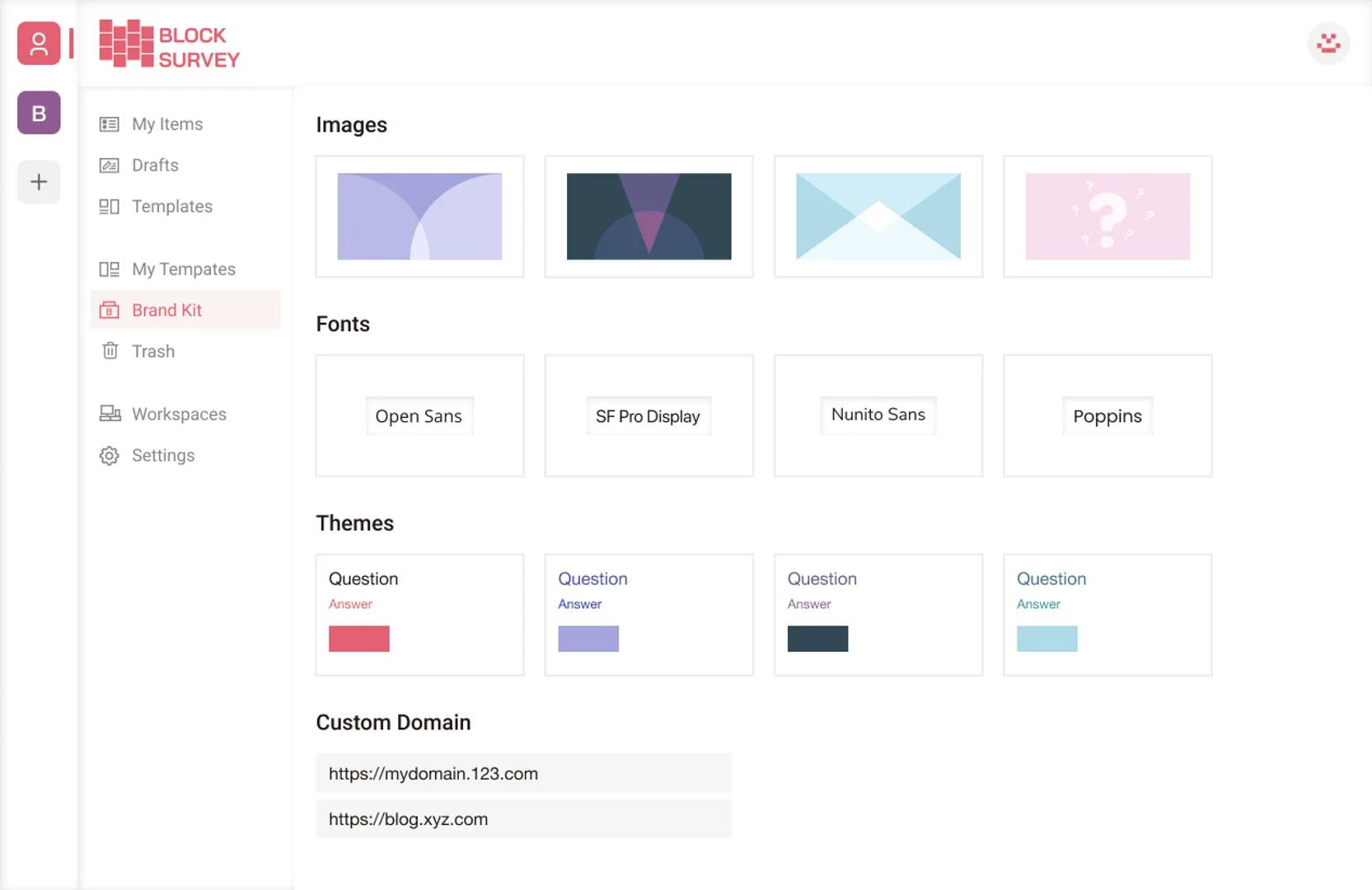Viewport: 1372px width, 890px height.
Task: Click the smiley avatar icon top right
Action: pyautogui.click(x=1328, y=43)
